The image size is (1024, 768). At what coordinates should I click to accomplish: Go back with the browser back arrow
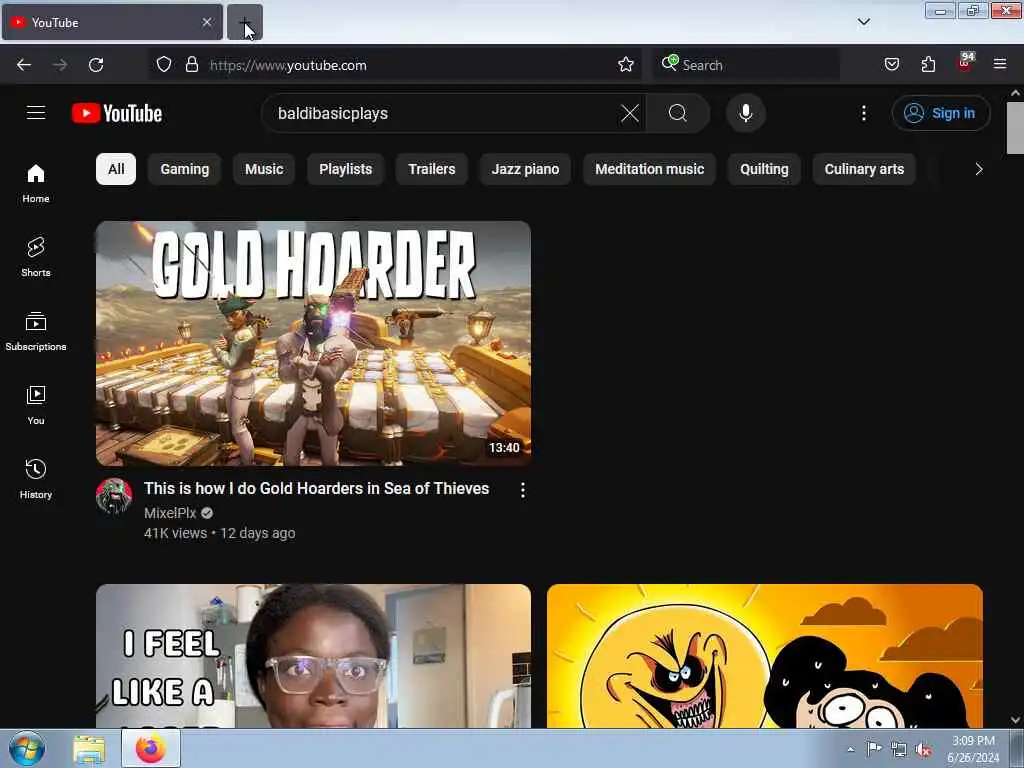pos(24,65)
